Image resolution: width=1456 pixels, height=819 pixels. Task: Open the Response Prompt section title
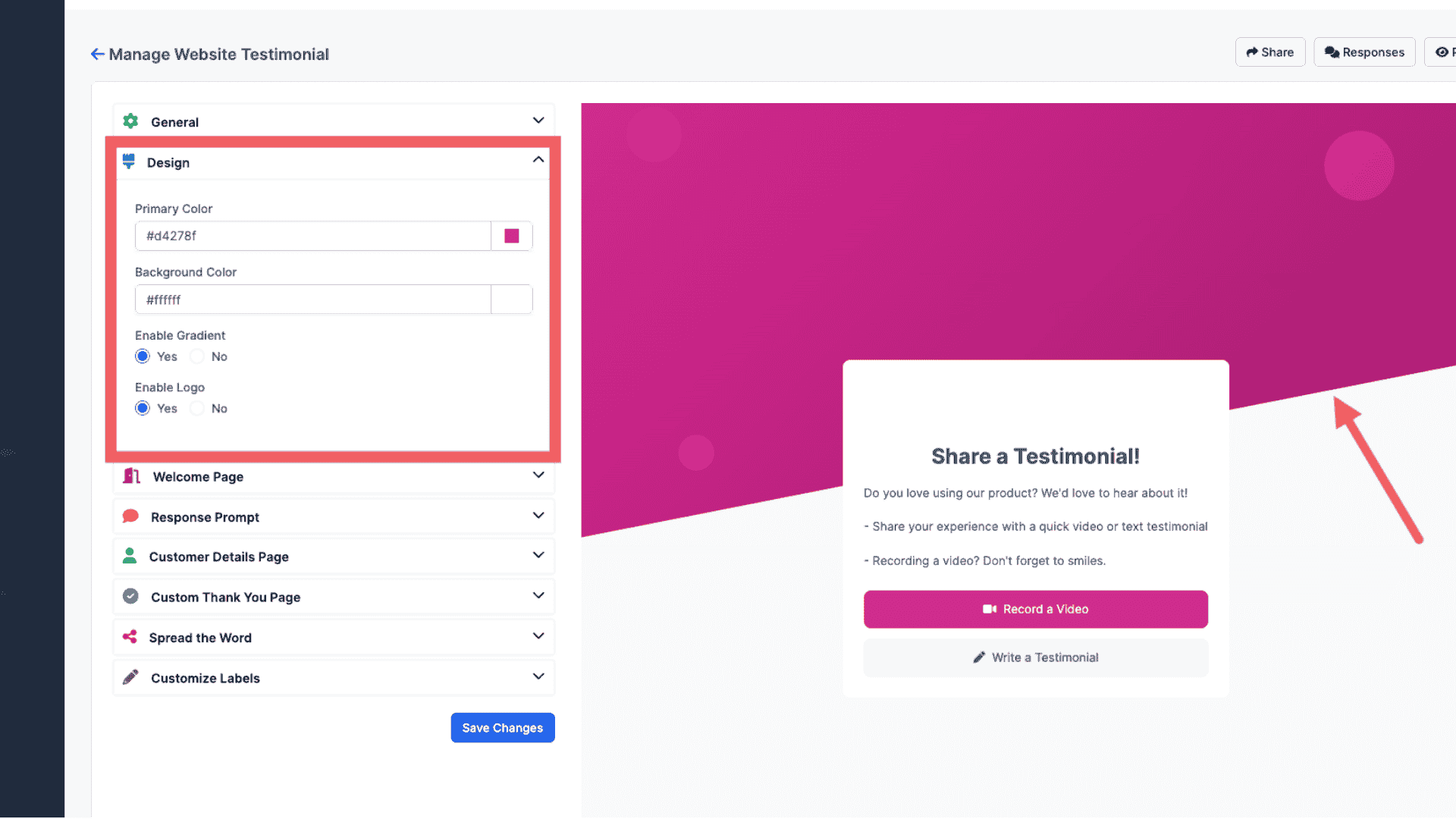click(205, 517)
